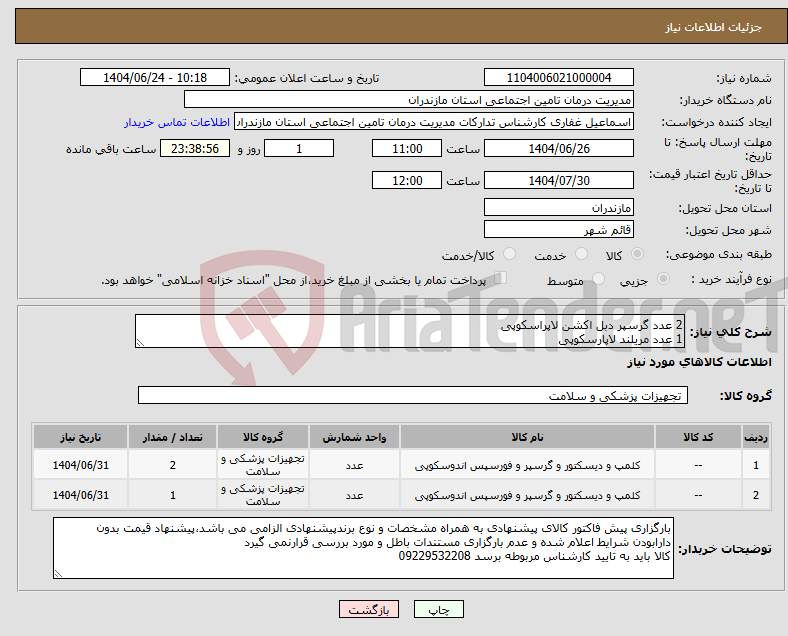Click the general need description text area
788x636 pixels.
click(x=410, y=331)
